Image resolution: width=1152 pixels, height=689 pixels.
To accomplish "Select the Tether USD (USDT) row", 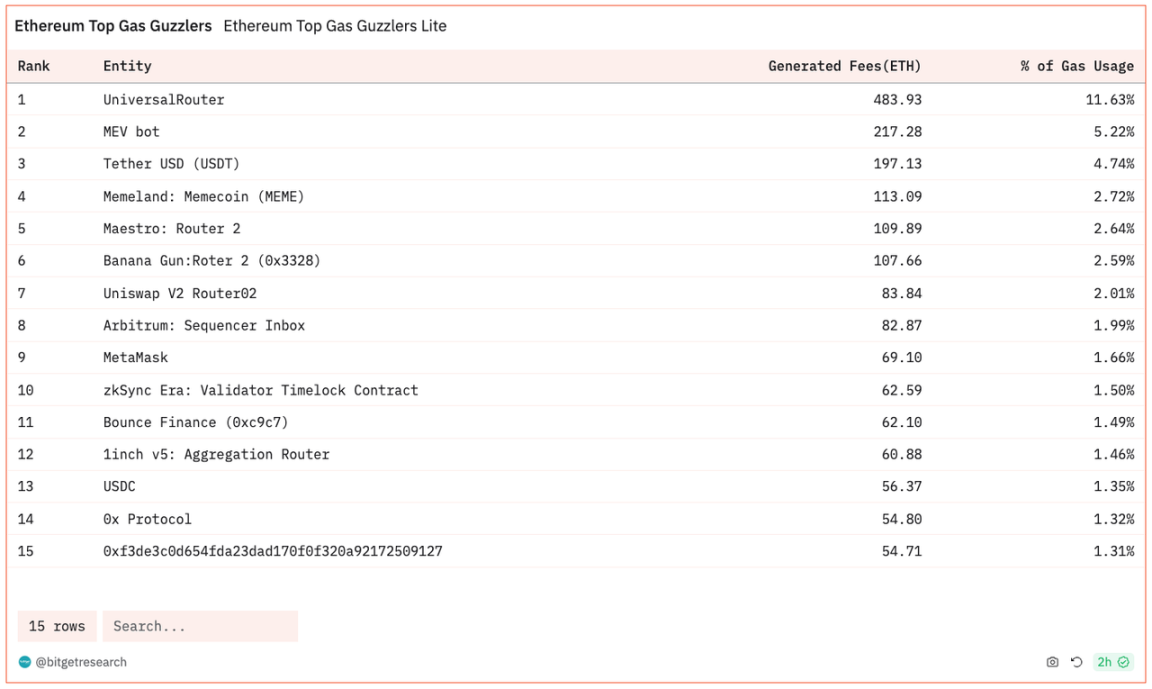I will click(x=171, y=164).
